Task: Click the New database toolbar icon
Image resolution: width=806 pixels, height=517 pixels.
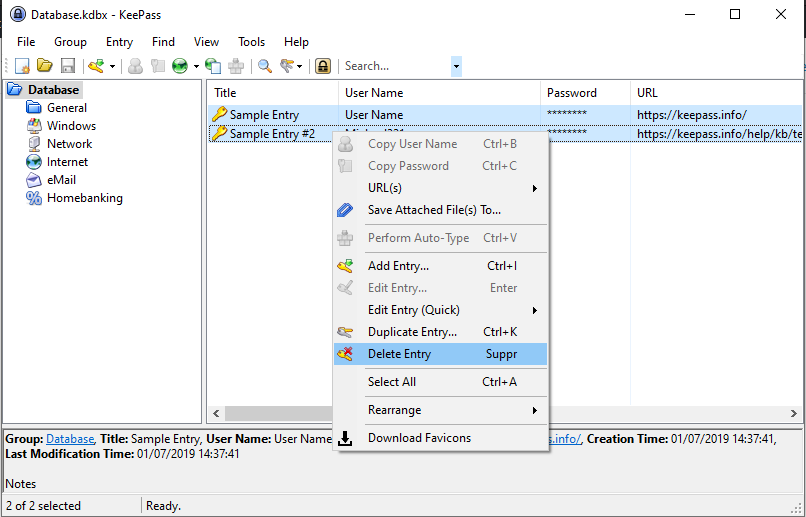Action: (22, 66)
